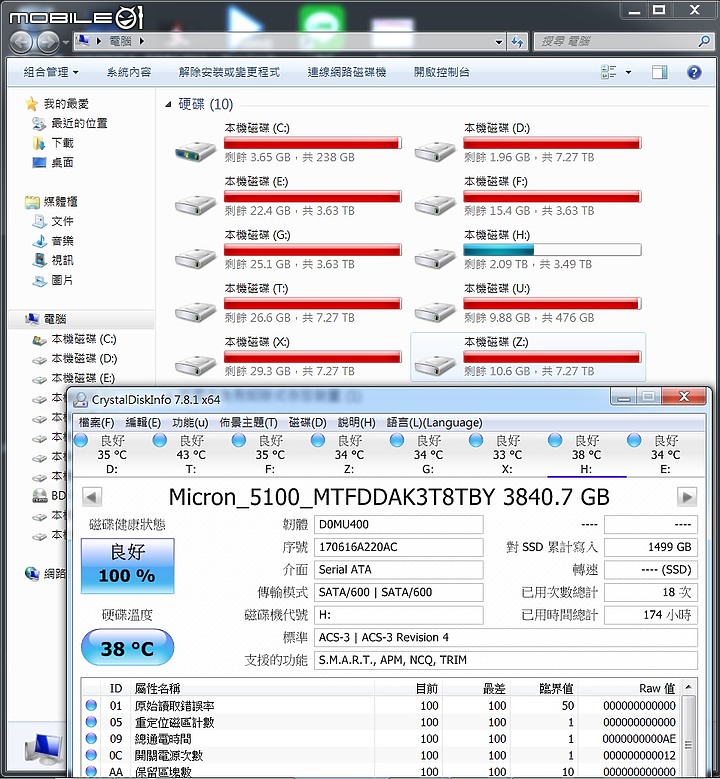Select the E: drive icon in main pane
The width and height of the screenshot is (720, 779).
[195, 204]
